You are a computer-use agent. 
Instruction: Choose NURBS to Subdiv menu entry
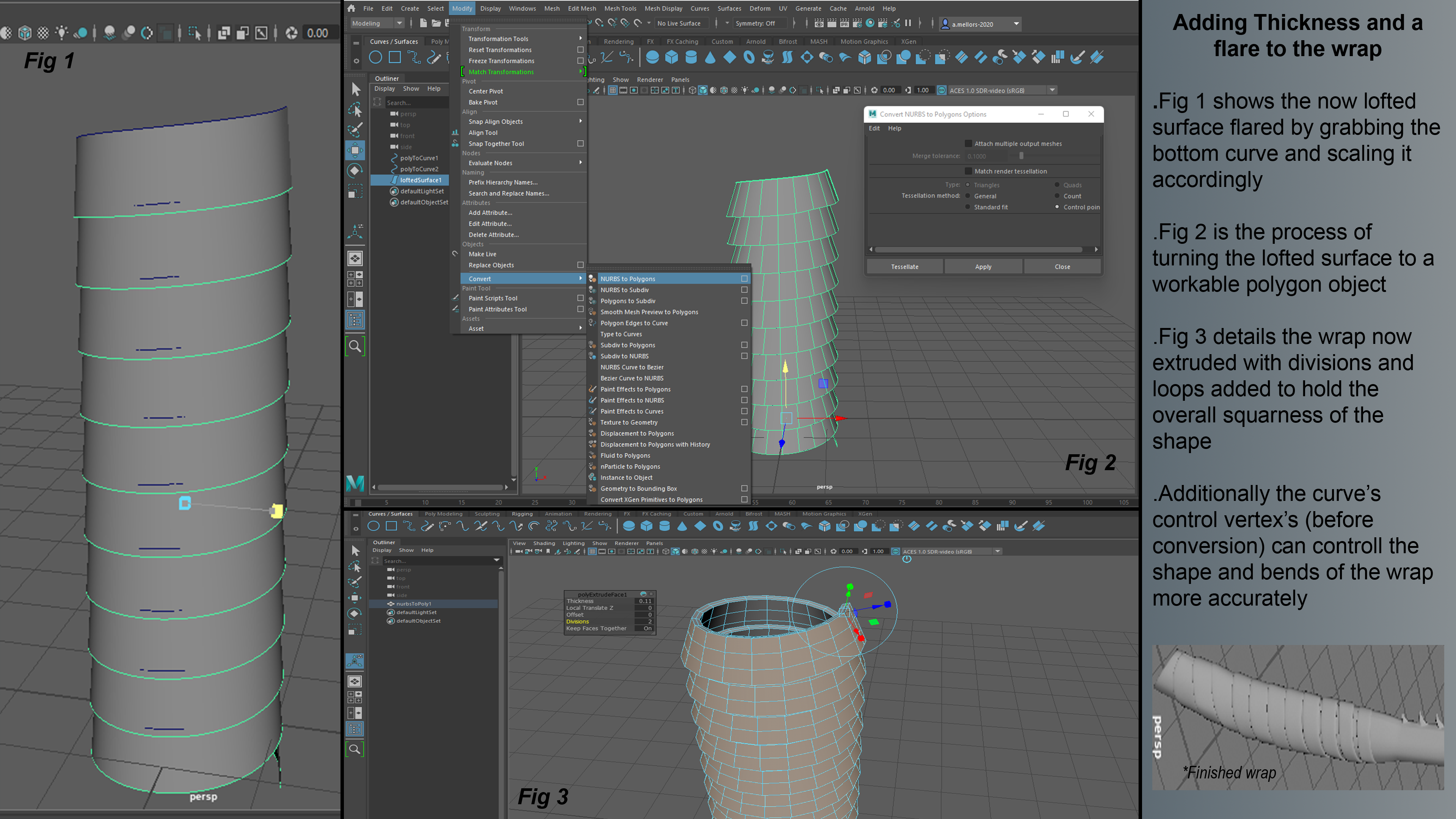[x=624, y=290]
